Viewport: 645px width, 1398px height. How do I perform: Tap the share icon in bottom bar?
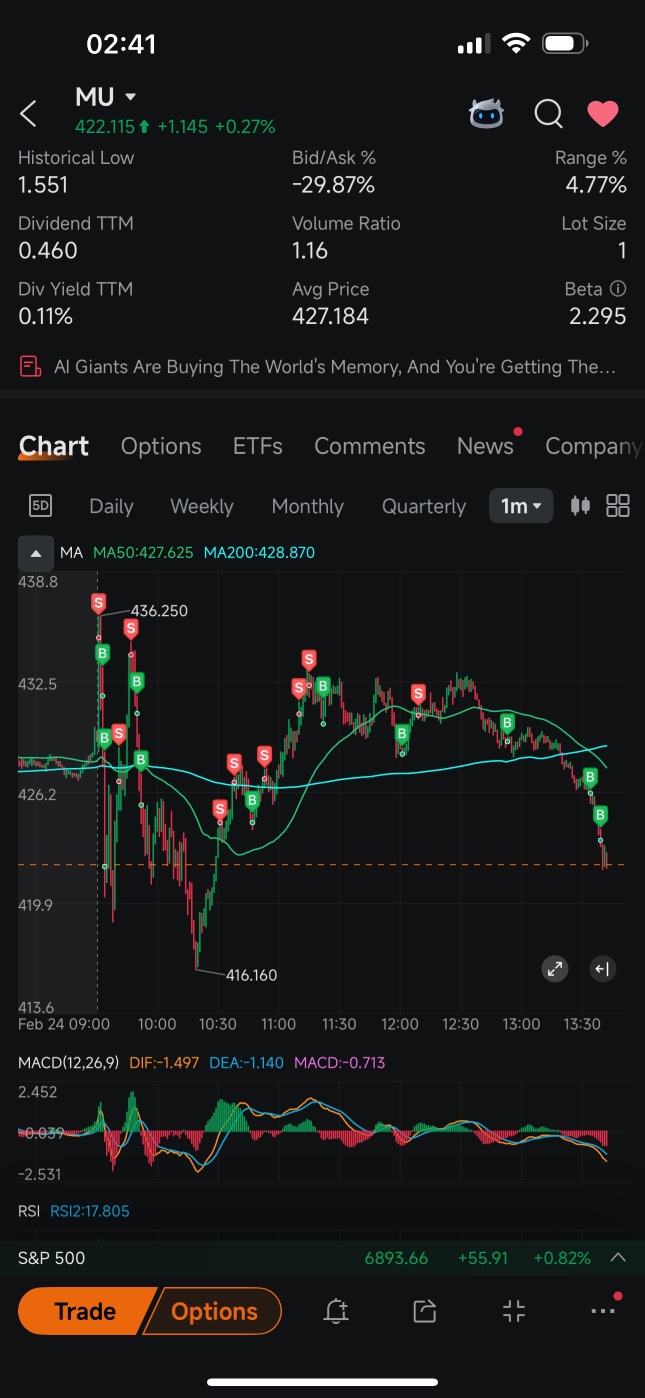click(x=425, y=1312)
